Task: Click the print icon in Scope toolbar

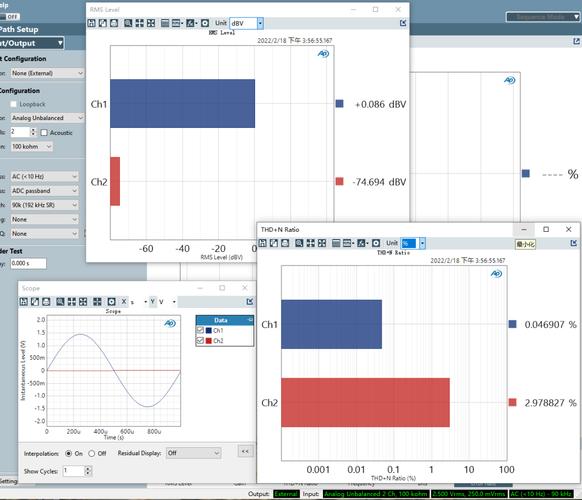Action: click(x=46, y=301)
